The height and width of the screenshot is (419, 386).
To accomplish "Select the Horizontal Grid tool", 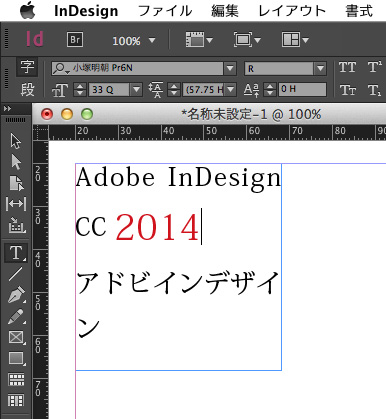I will coord(16,380).
